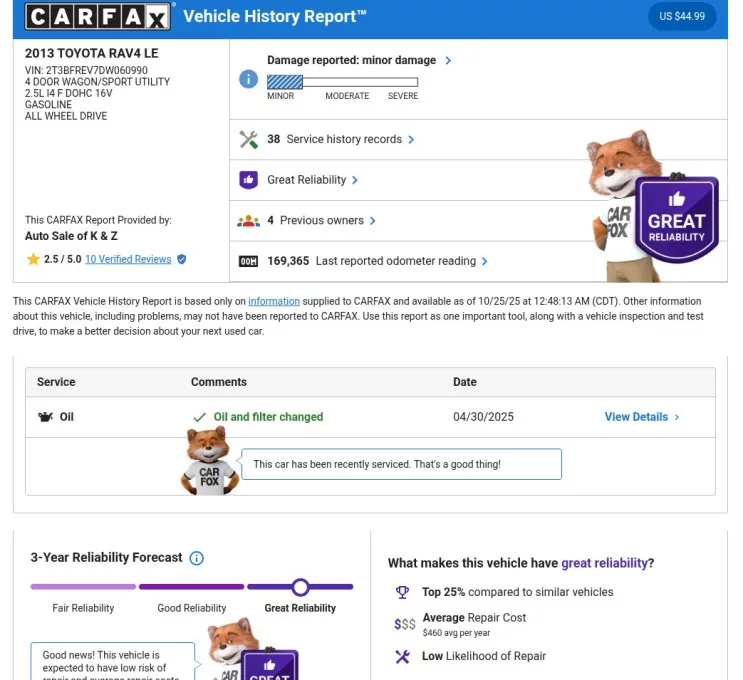Click the yellow star rating icon
Image resolution: width=743 pixels, height=680 pixels.
pos(33,259)
